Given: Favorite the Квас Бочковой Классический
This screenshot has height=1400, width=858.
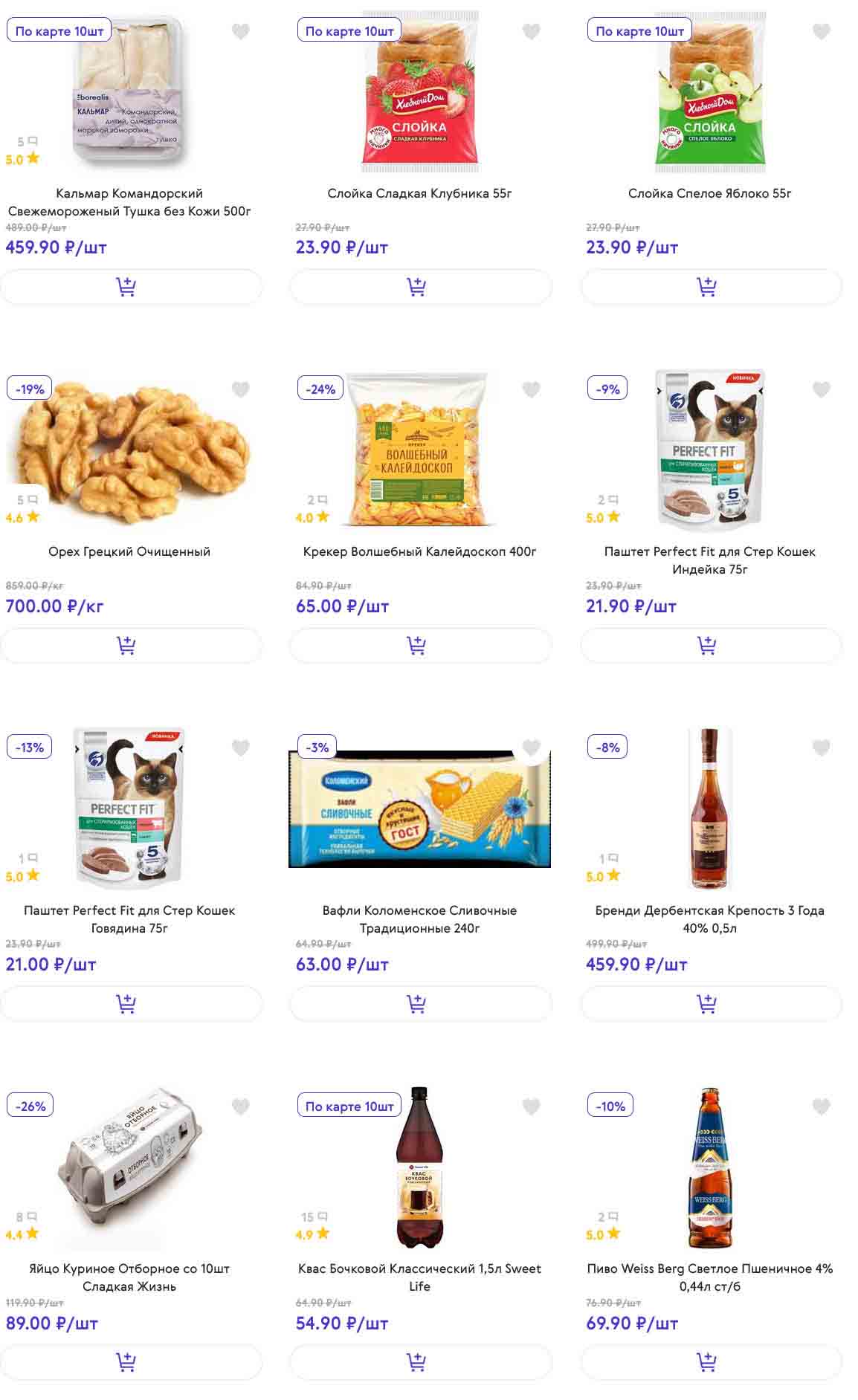Looking at the screenshot, I should [531, 1106].
